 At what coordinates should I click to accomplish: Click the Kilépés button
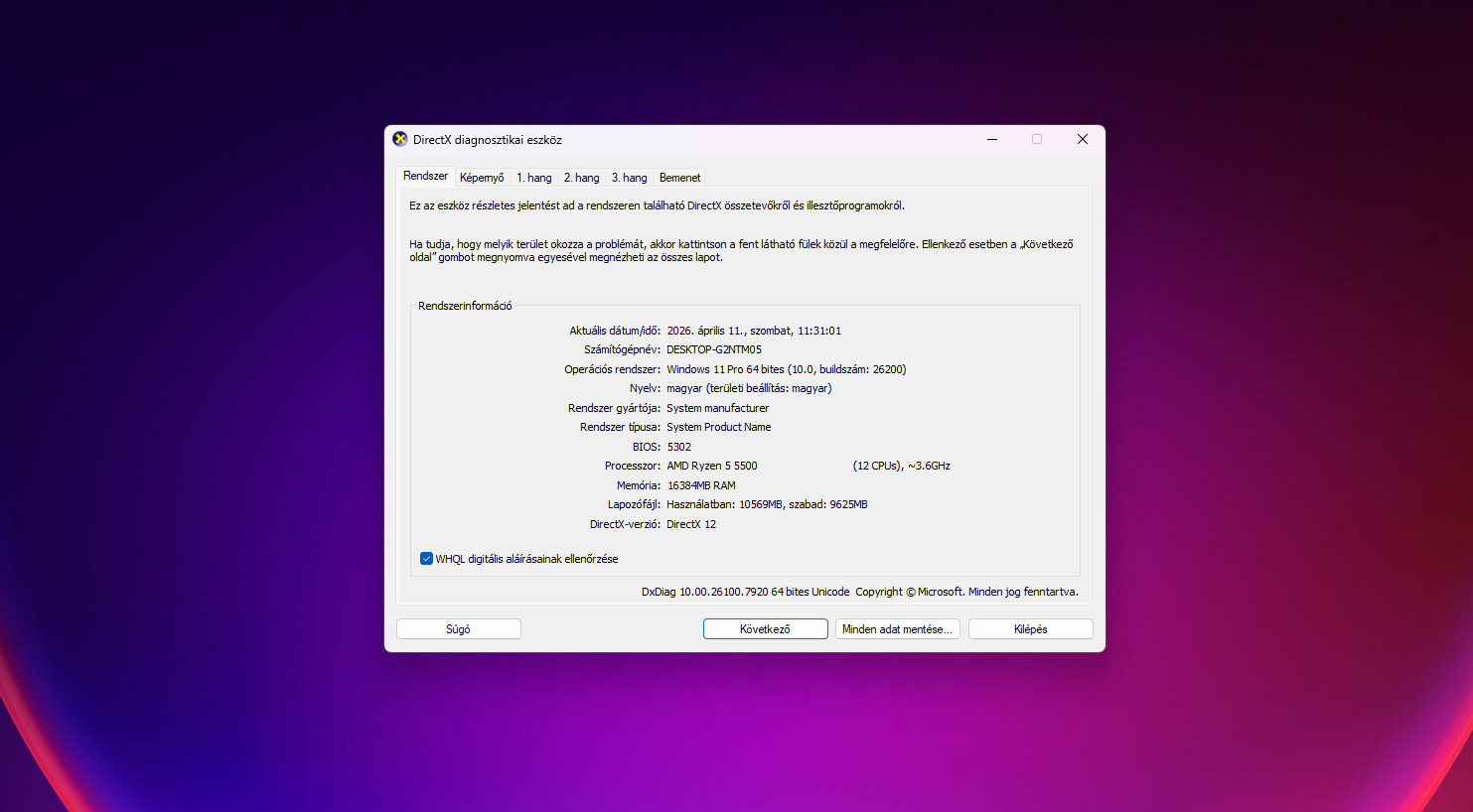coord(1030,629)
